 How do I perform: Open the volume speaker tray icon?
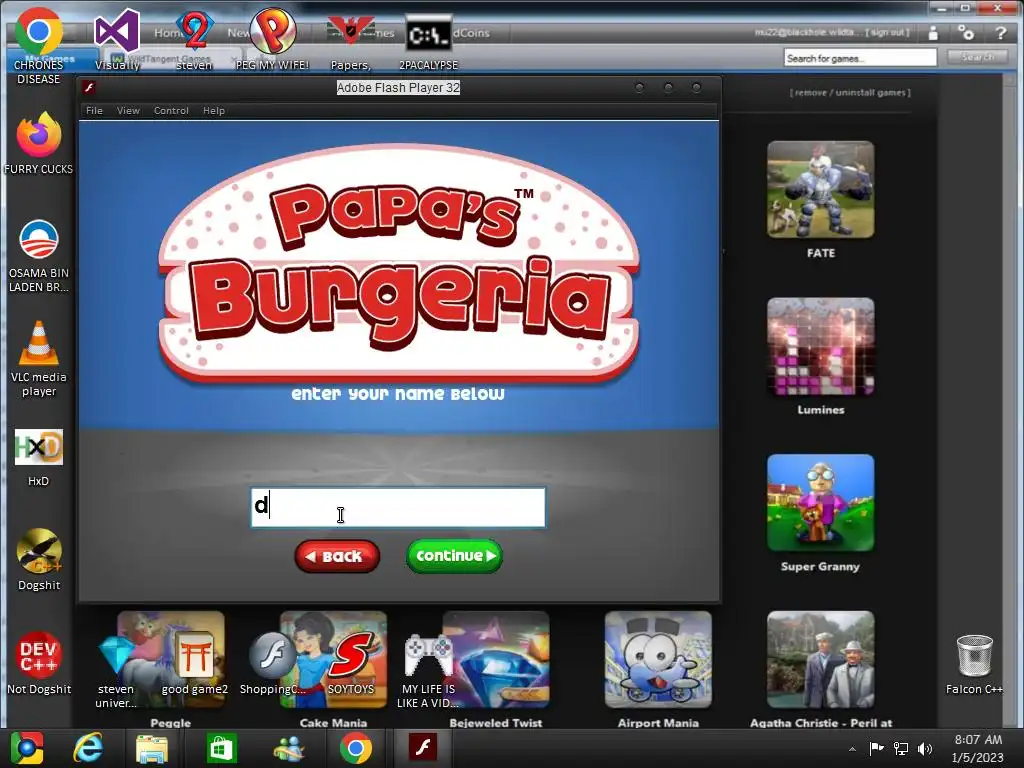point(925,748)
